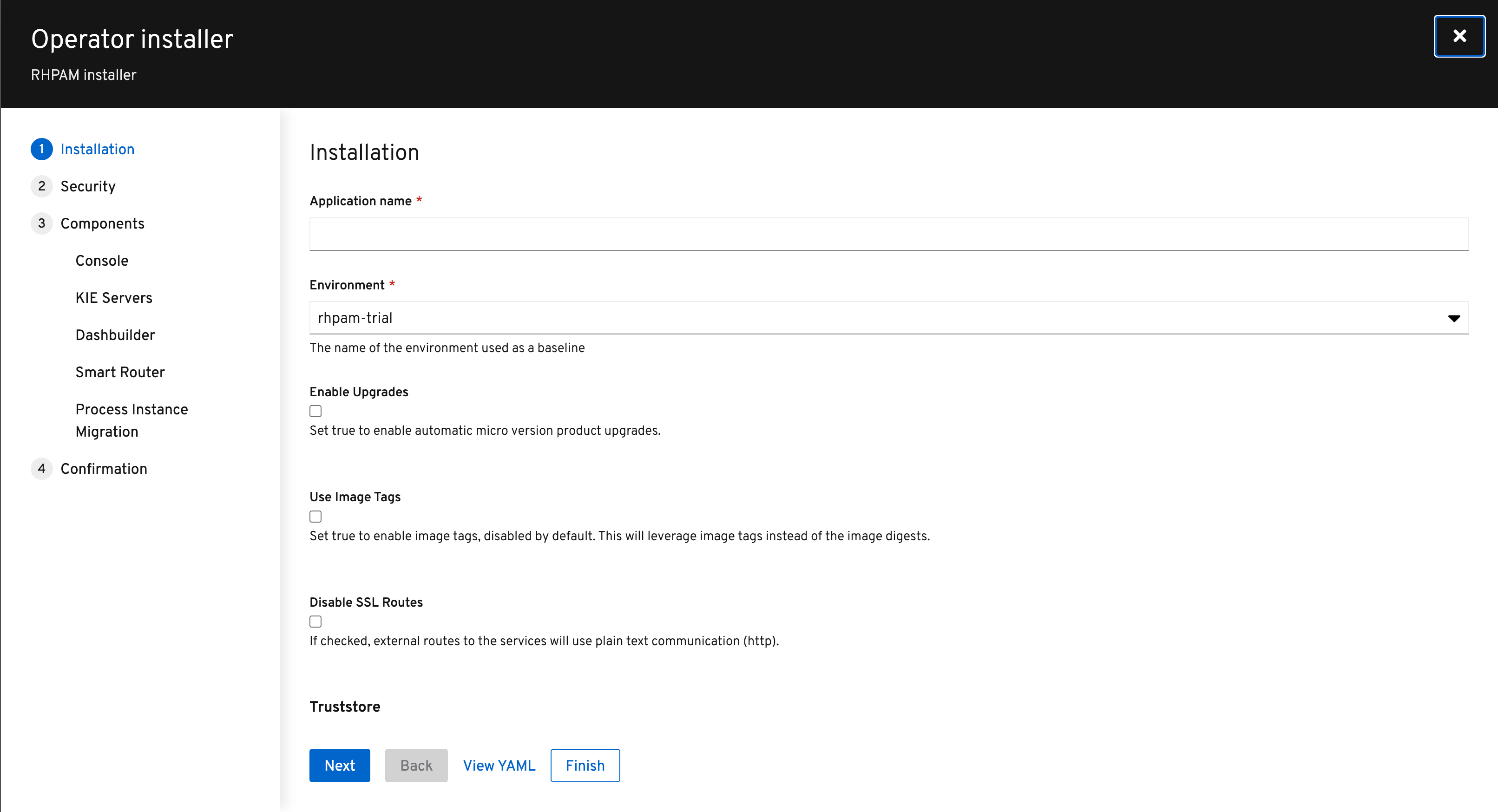Click the Truststore section heading

pyautogui.click(x=345, y=707)
